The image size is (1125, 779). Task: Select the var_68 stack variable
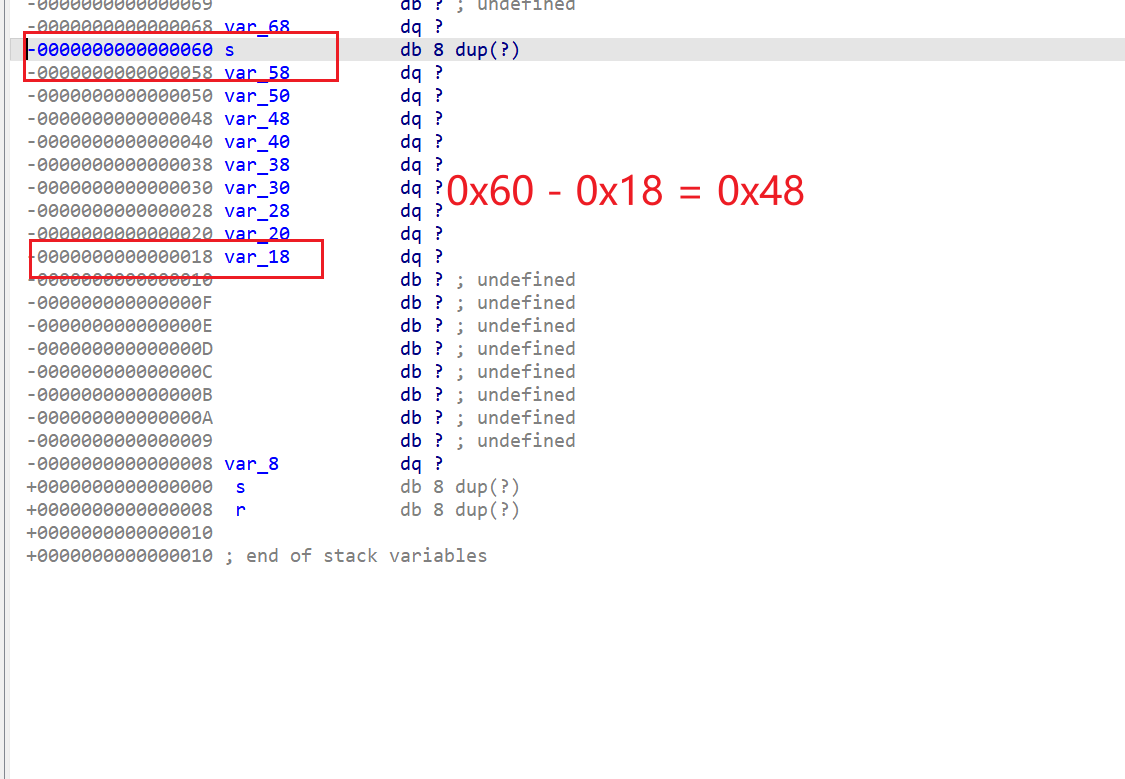point(257,27)
